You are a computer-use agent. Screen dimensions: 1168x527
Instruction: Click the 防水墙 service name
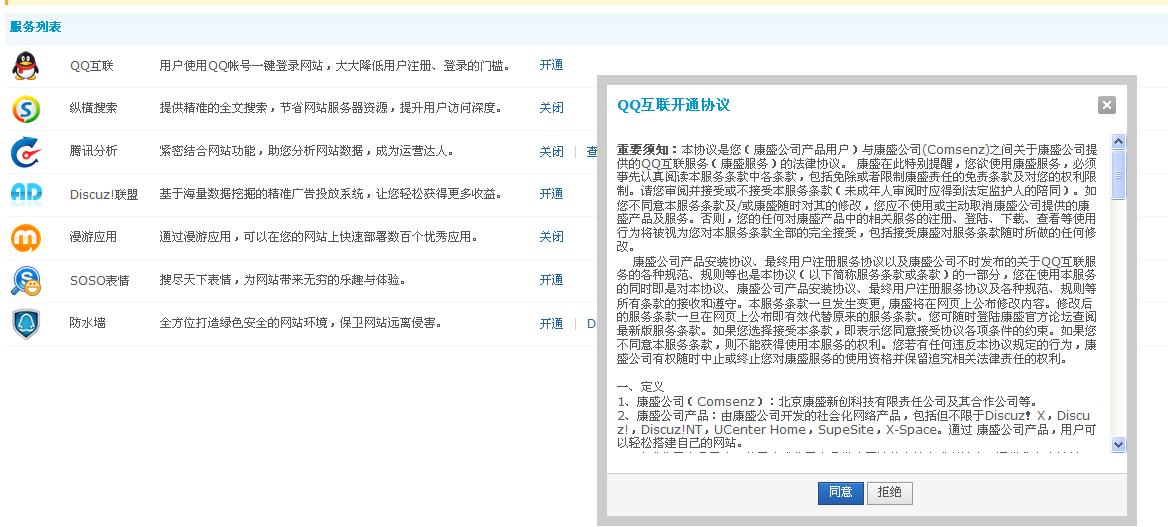[87, 324]
